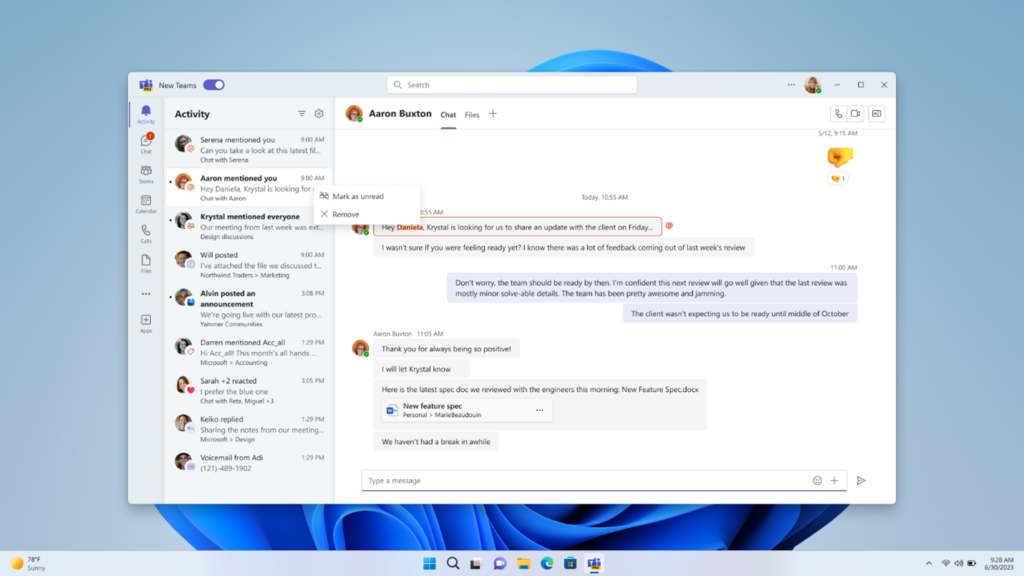Click the Search box

point(511,85)
